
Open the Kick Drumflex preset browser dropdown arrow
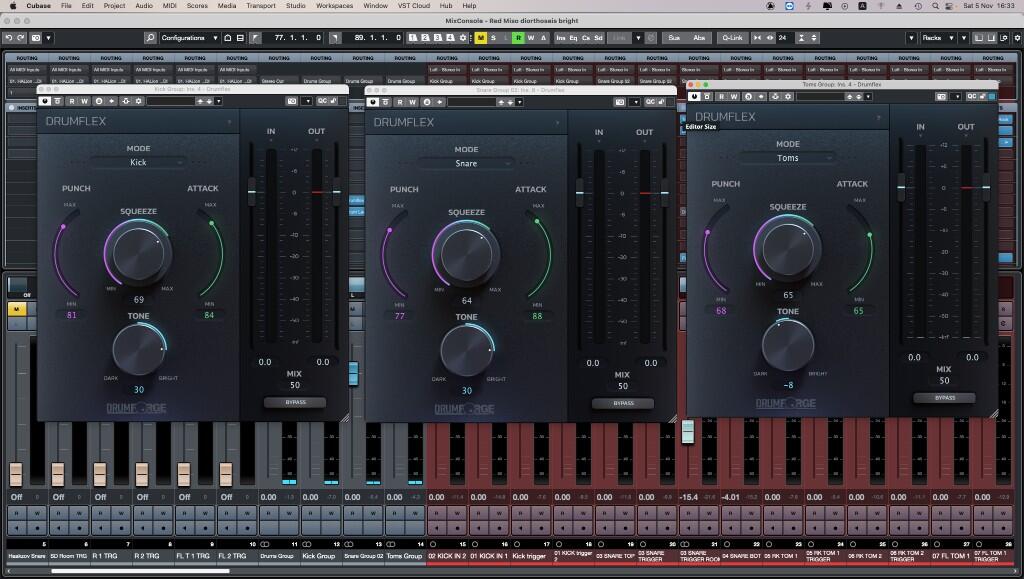coord(218,101)
